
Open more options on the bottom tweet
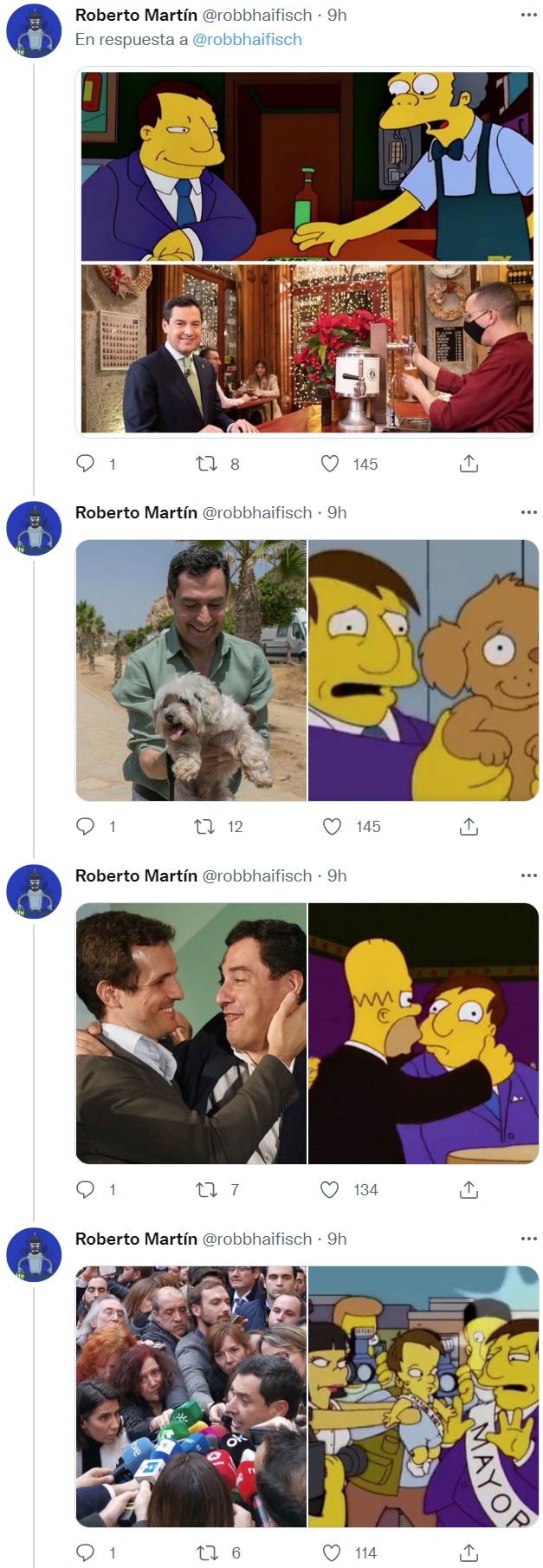[528, 1239]
